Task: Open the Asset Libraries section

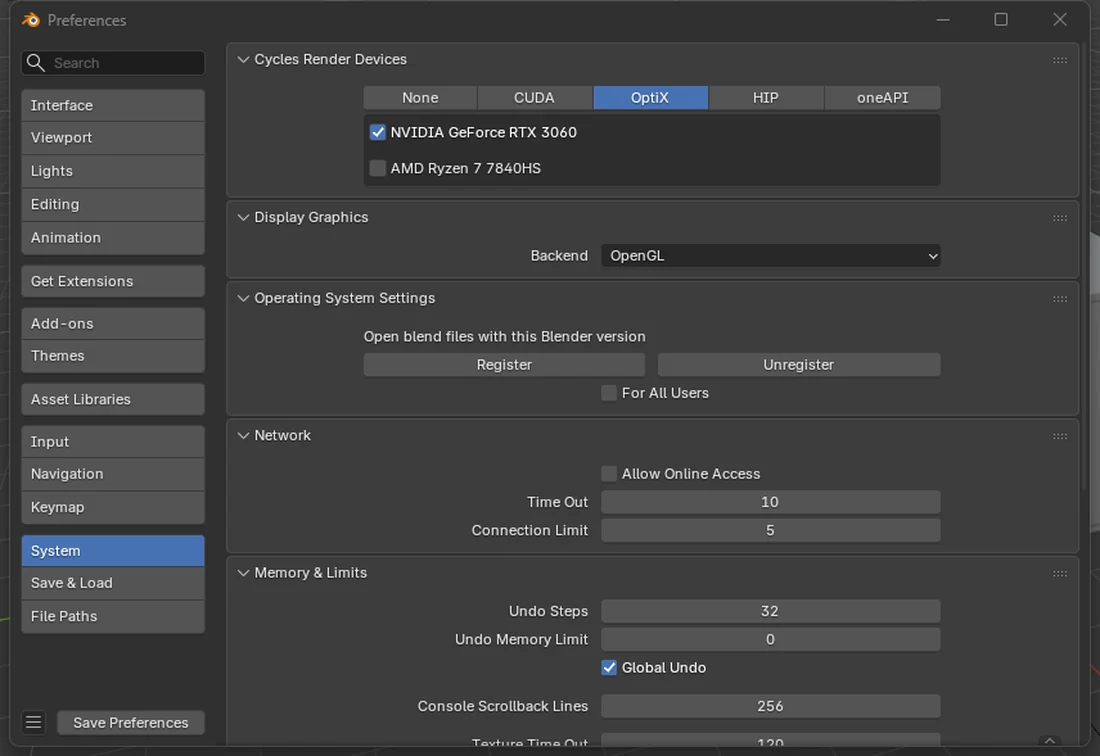Action: point(113,399)
